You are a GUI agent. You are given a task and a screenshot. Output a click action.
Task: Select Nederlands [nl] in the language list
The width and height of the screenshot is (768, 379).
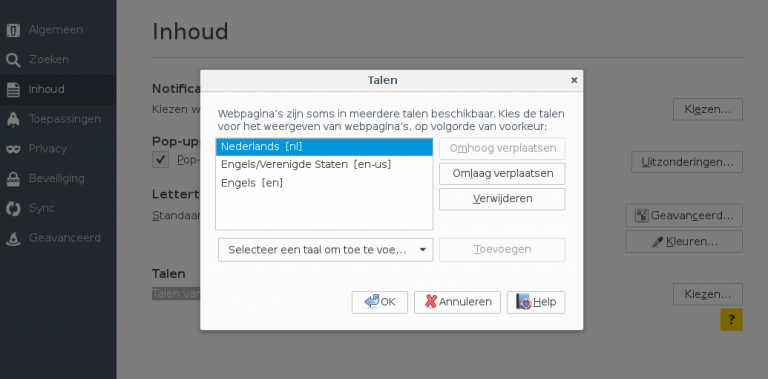point(324,146)
